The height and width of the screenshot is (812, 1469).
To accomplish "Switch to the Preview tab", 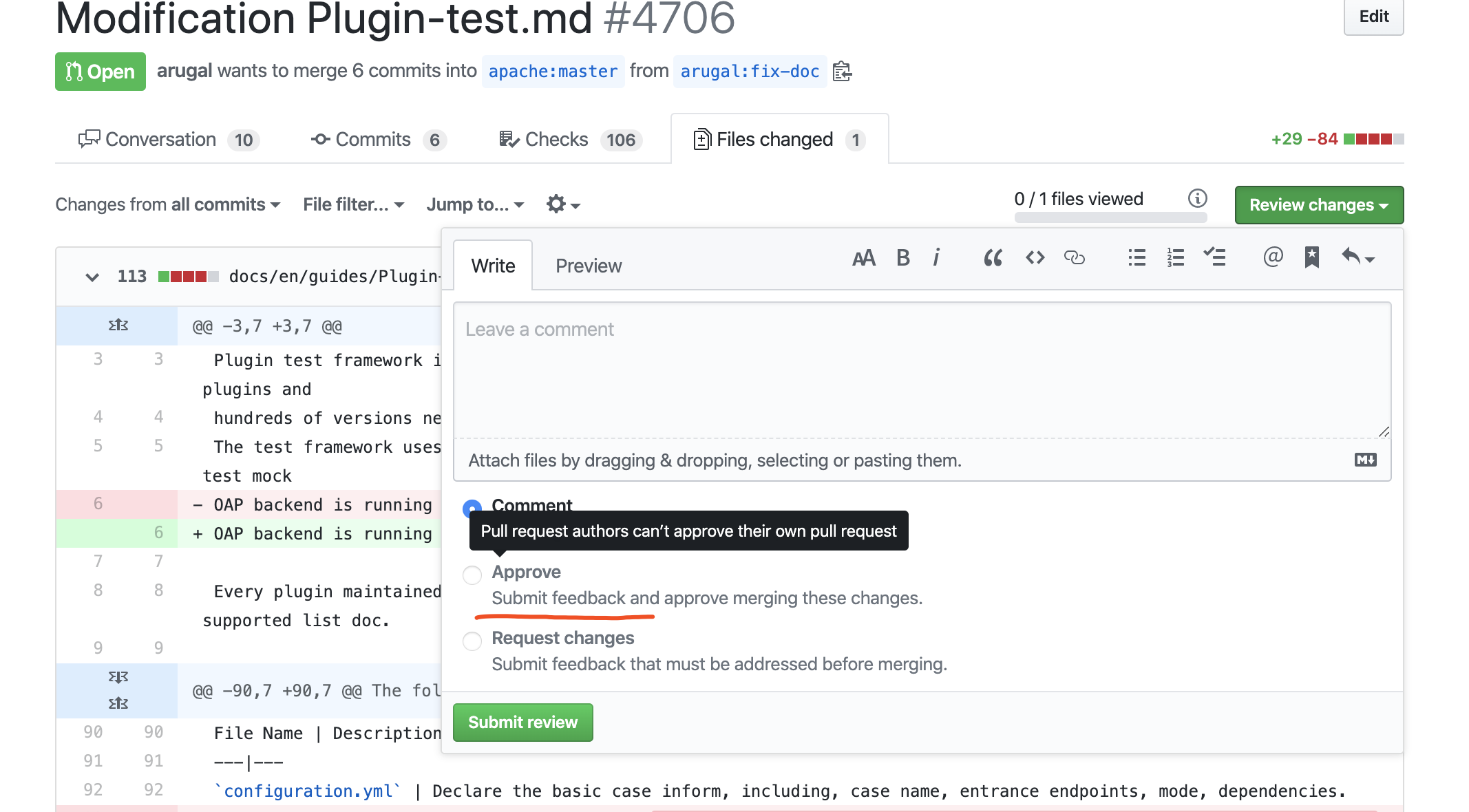I will click(x=589, y=266).
